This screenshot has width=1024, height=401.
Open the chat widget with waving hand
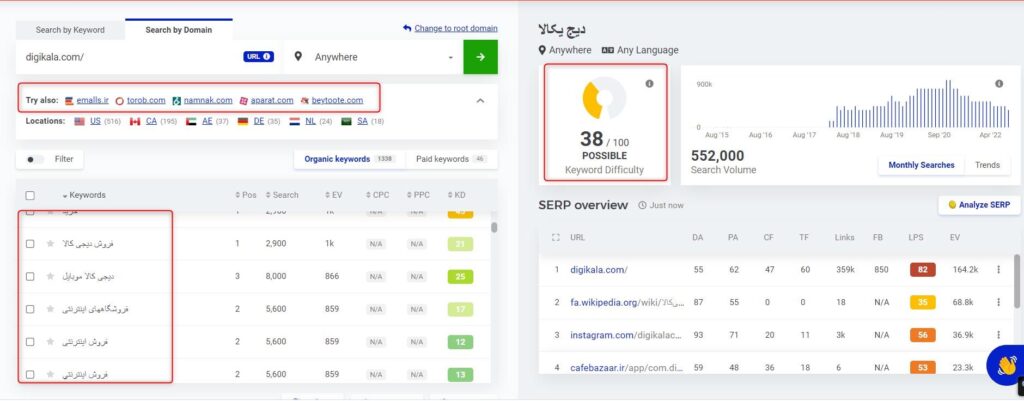[1004, 366]
